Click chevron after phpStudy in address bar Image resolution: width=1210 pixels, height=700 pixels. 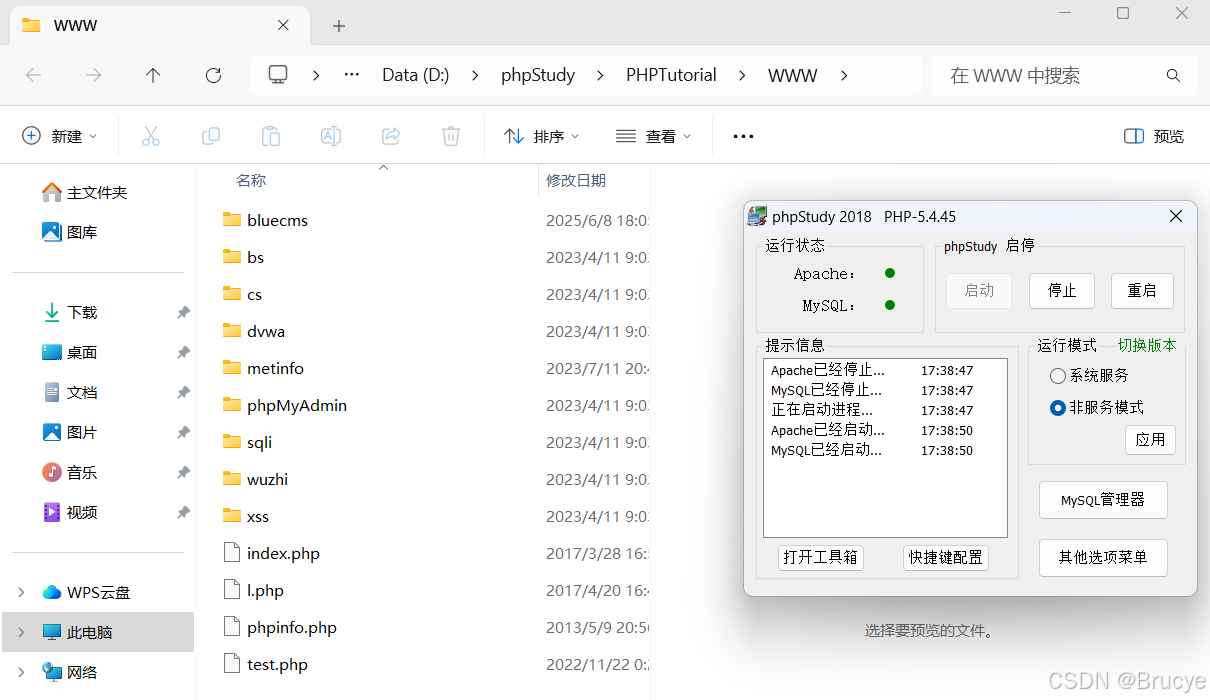(601, 75)
